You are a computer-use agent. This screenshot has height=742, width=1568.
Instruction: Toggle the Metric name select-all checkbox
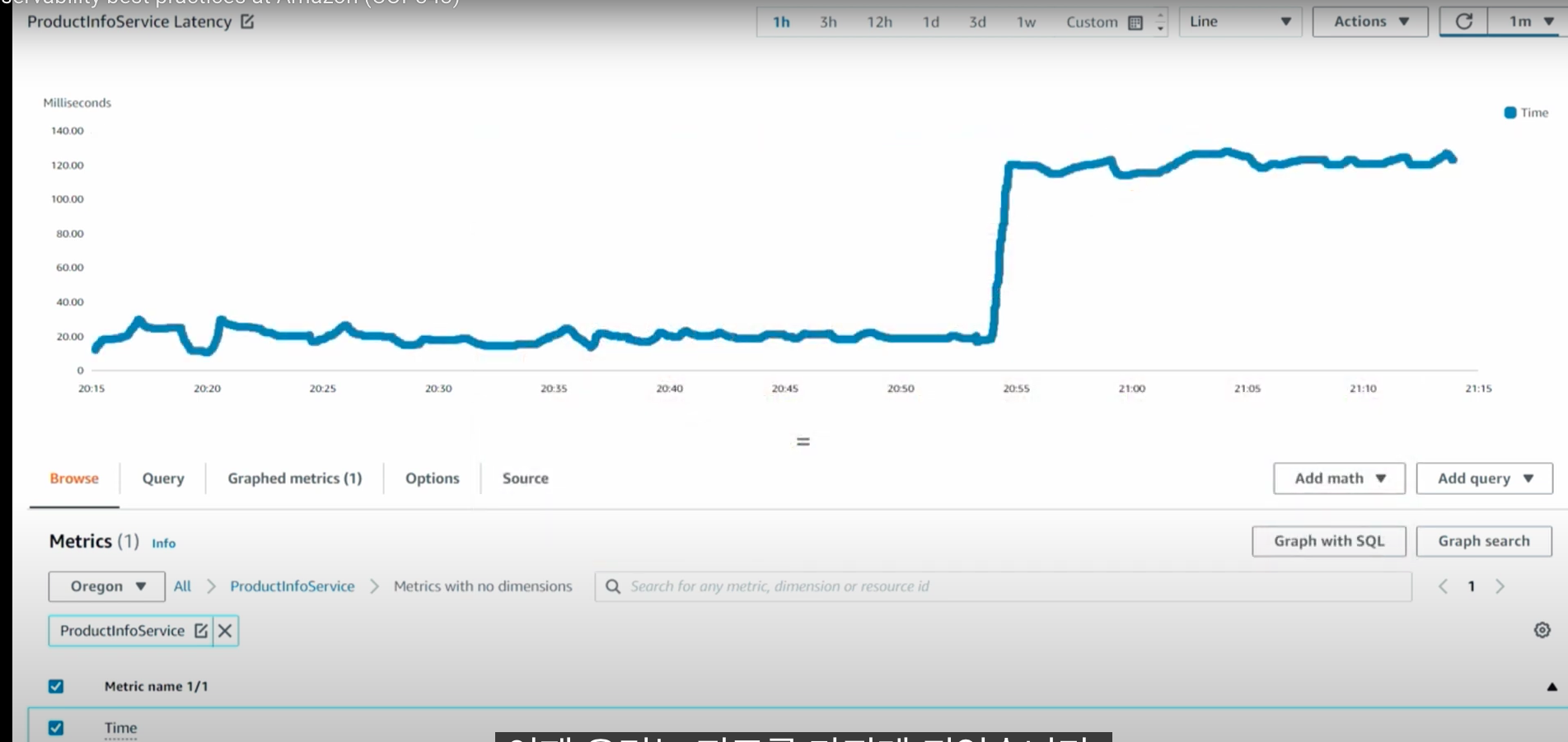[x=56, y=686]
